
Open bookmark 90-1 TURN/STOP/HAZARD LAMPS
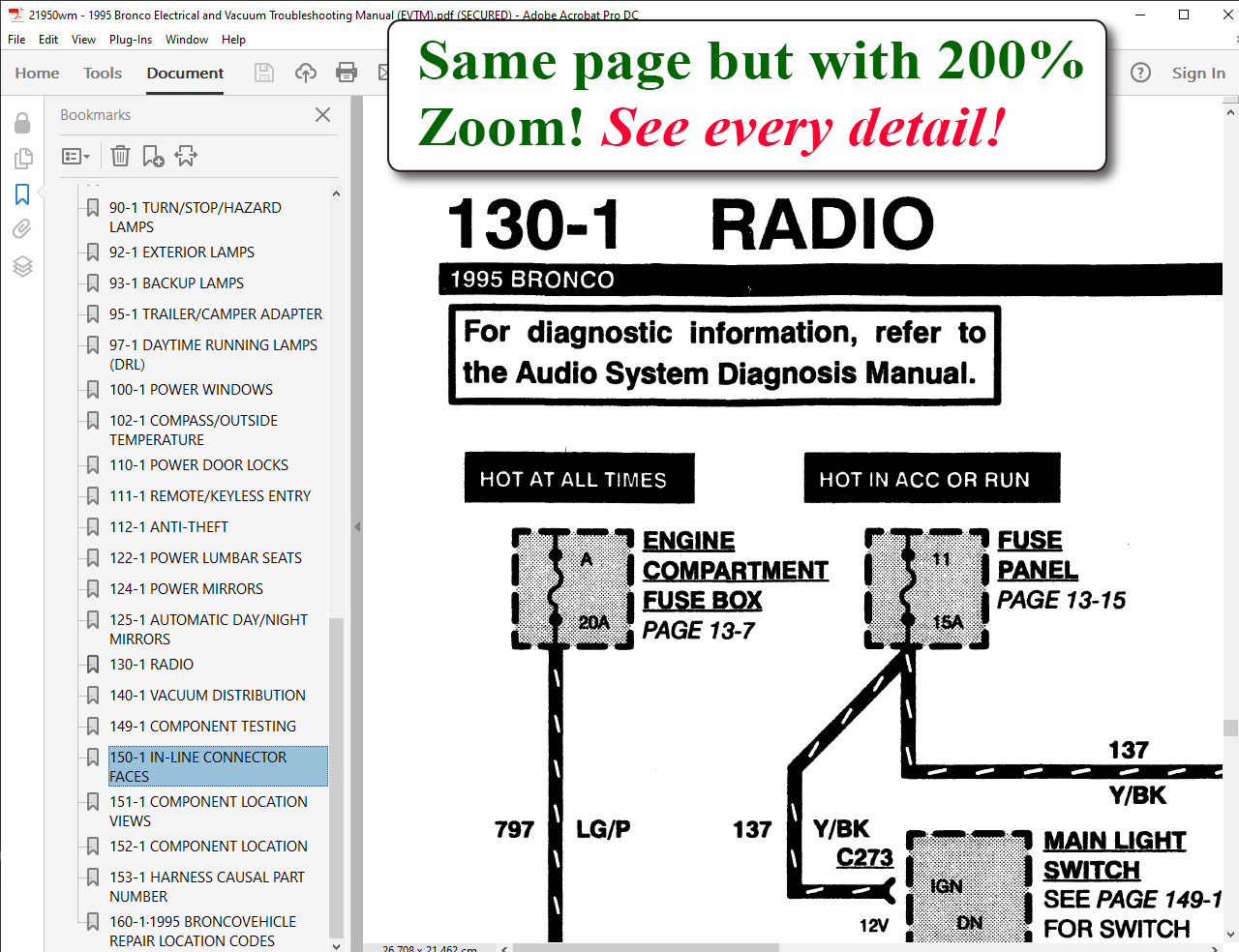click(x=195, y=217)
